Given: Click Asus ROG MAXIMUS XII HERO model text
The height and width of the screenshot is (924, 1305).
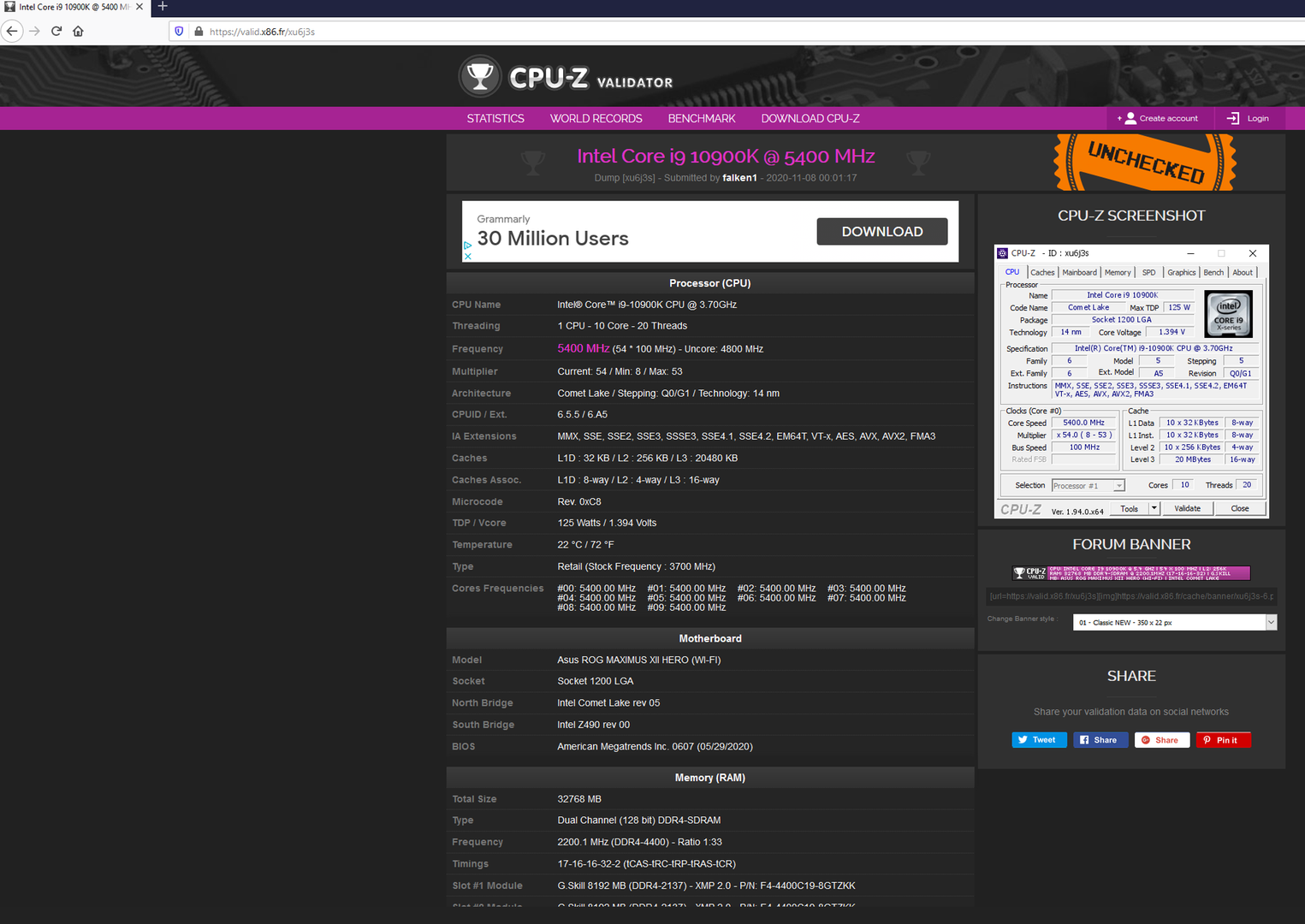Looking at the screenshot, I should click(638, 660).
